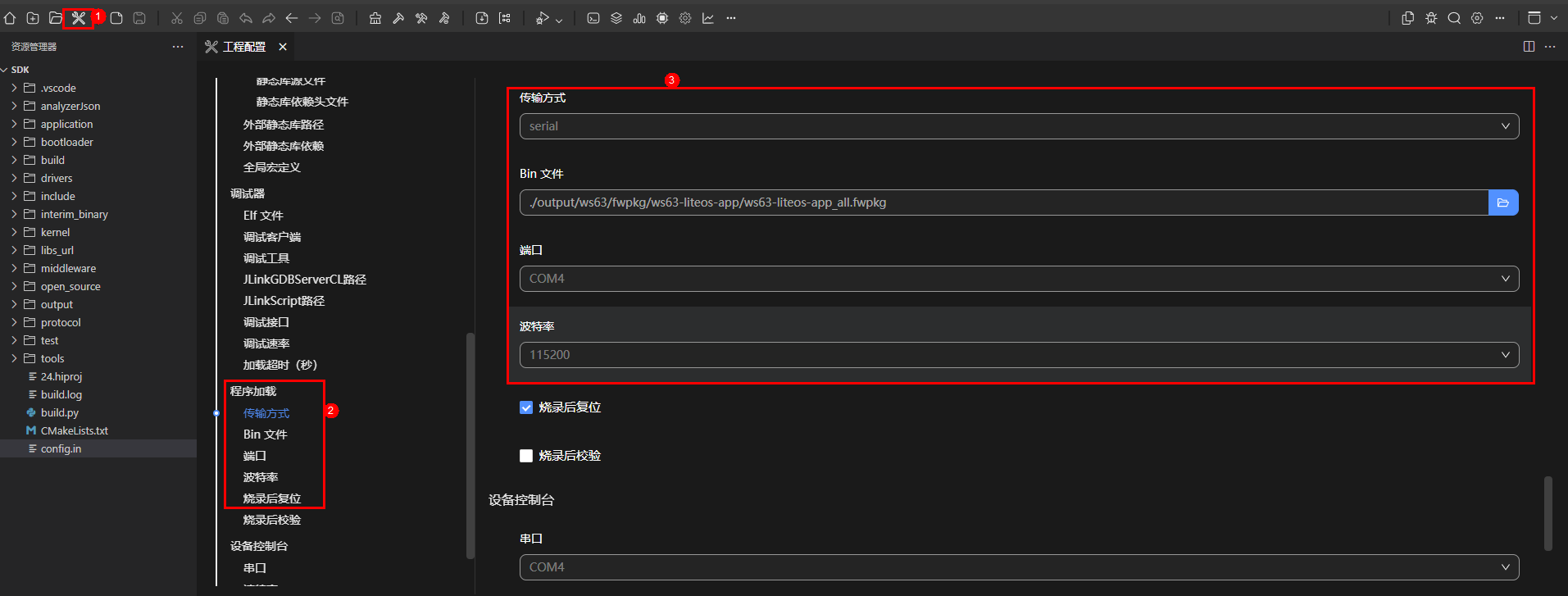Image resolution: width=1568 pixels, height=596 pixels.
Task: Click the stacked layers icon
Action: [616, 18]
